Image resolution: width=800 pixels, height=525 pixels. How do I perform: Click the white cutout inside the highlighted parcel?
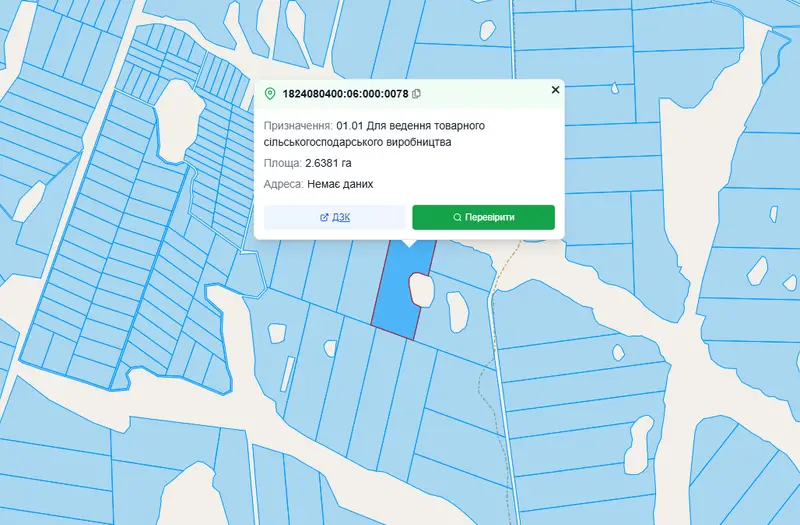[421, 290]
